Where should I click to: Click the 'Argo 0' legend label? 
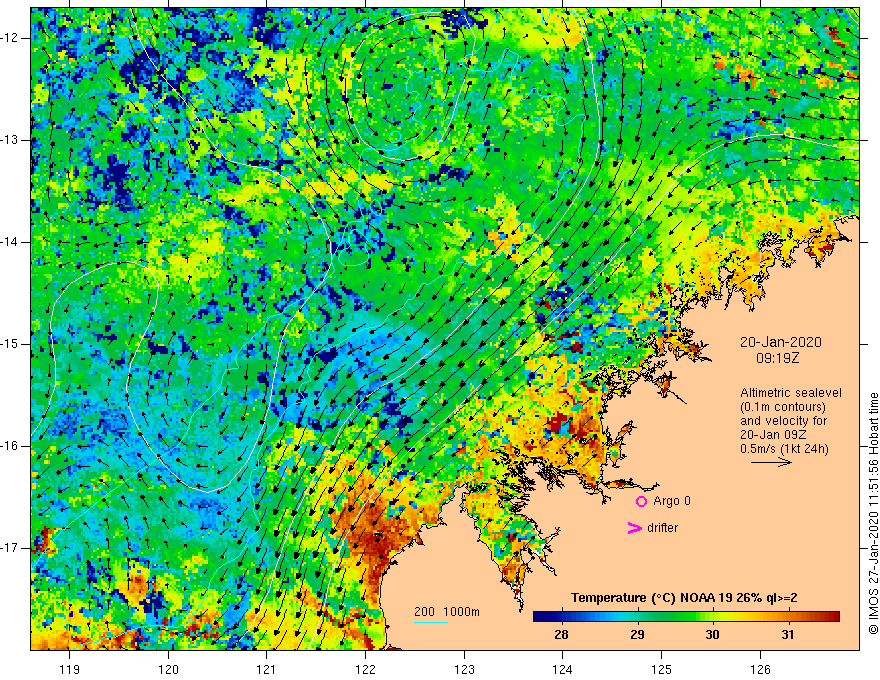pos(672,501)
